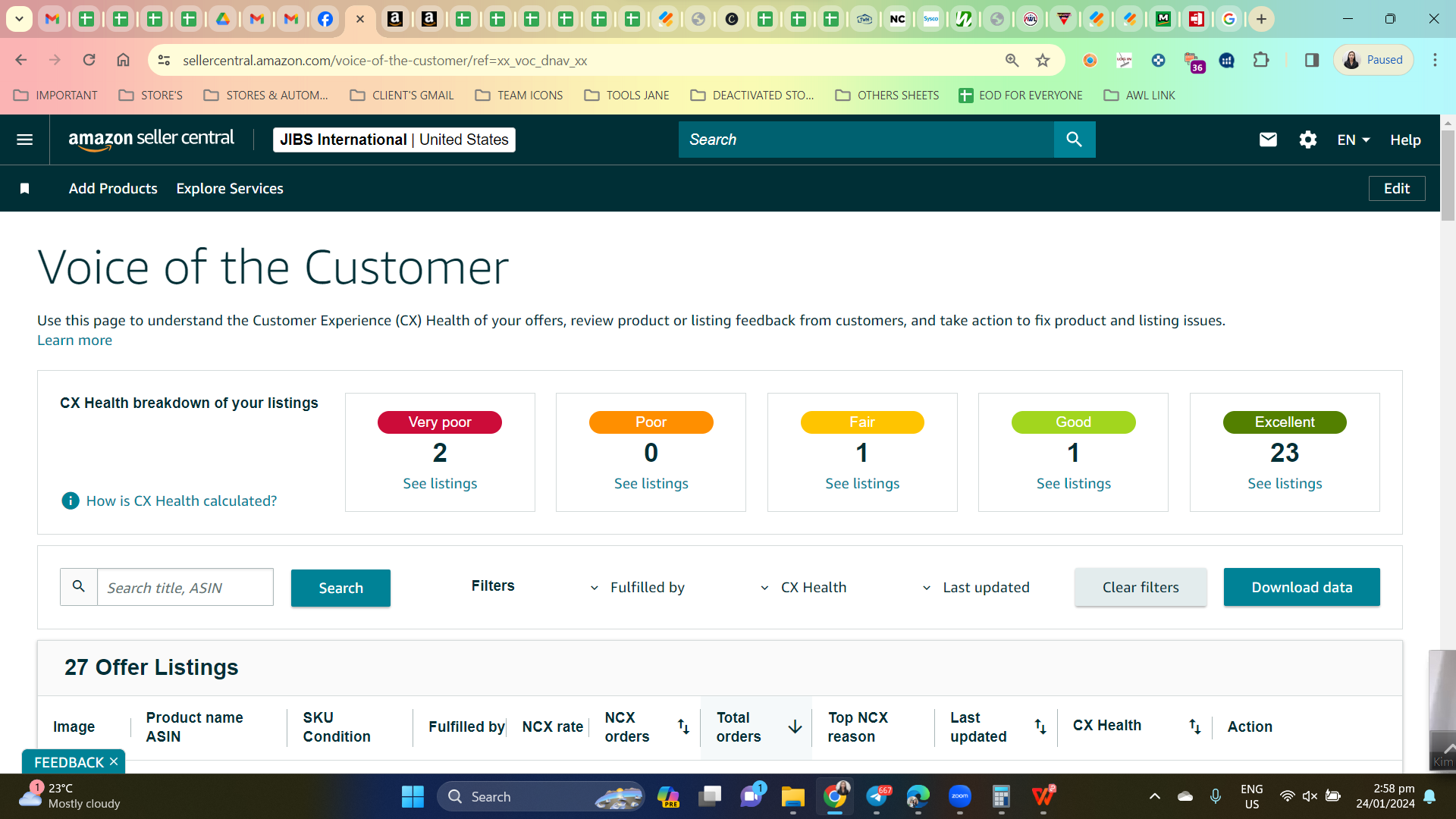This screenshot has width=1456, height=819.
Task: Click the teal Search button
Action: coord(340,588)
